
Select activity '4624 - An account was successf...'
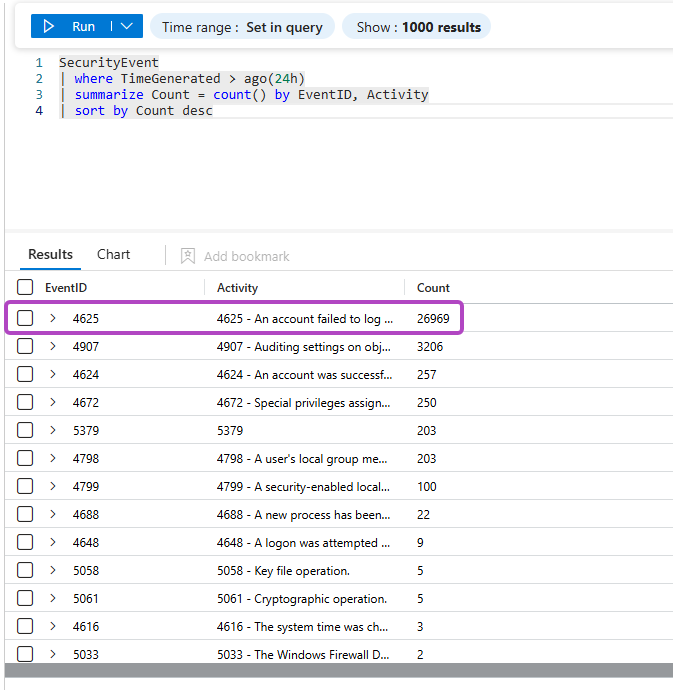[304, 375]
